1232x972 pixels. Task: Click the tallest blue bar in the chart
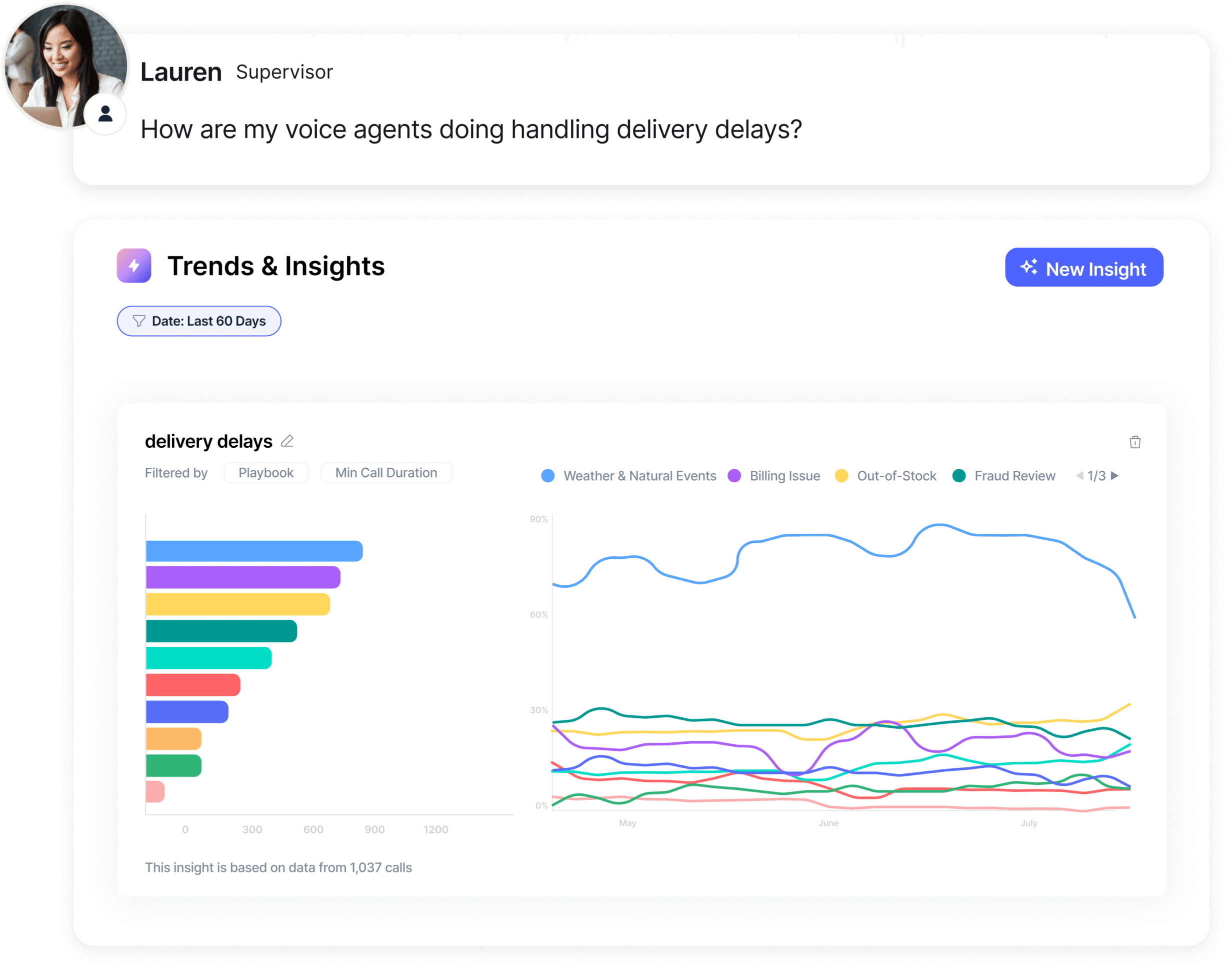tap(253, 550)
